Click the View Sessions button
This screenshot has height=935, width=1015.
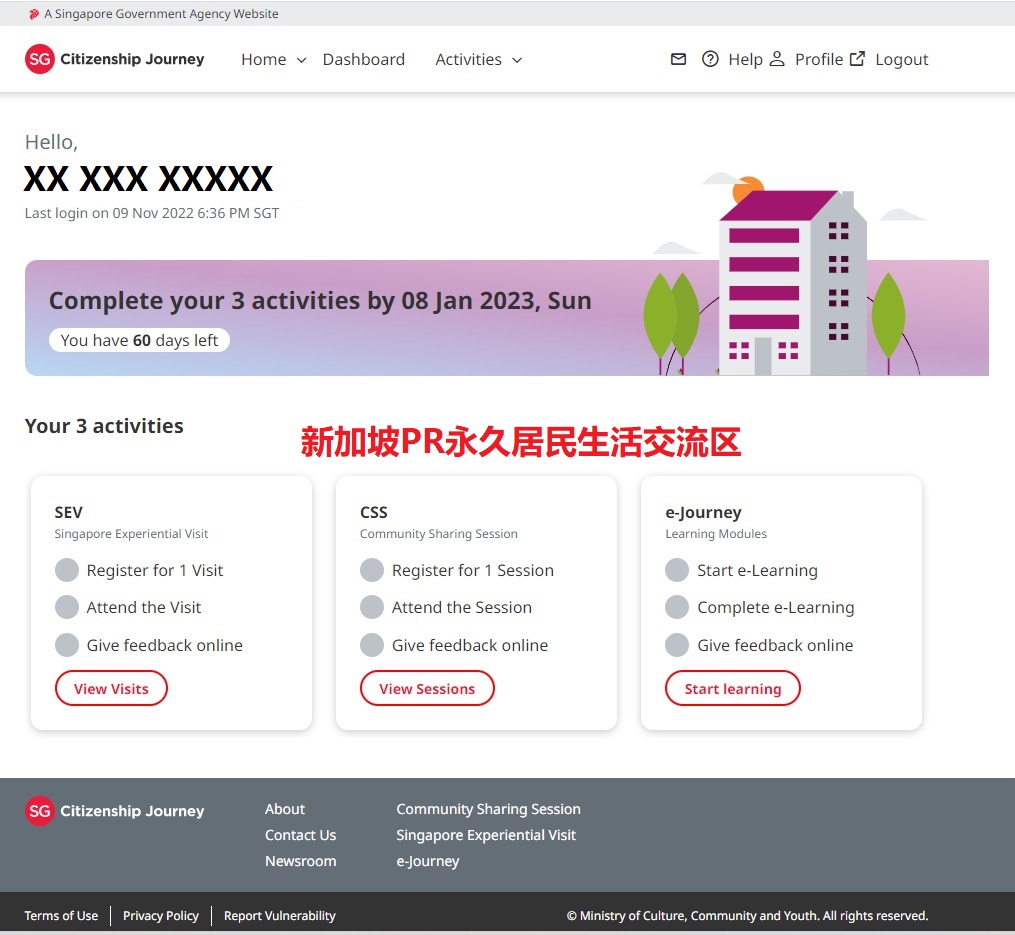pos(427,688)
